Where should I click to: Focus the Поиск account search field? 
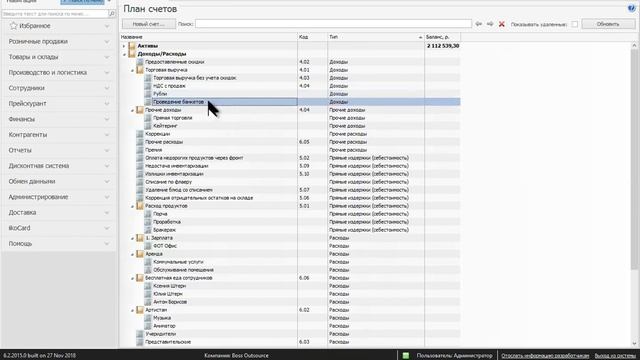click(x=333, y=24)
